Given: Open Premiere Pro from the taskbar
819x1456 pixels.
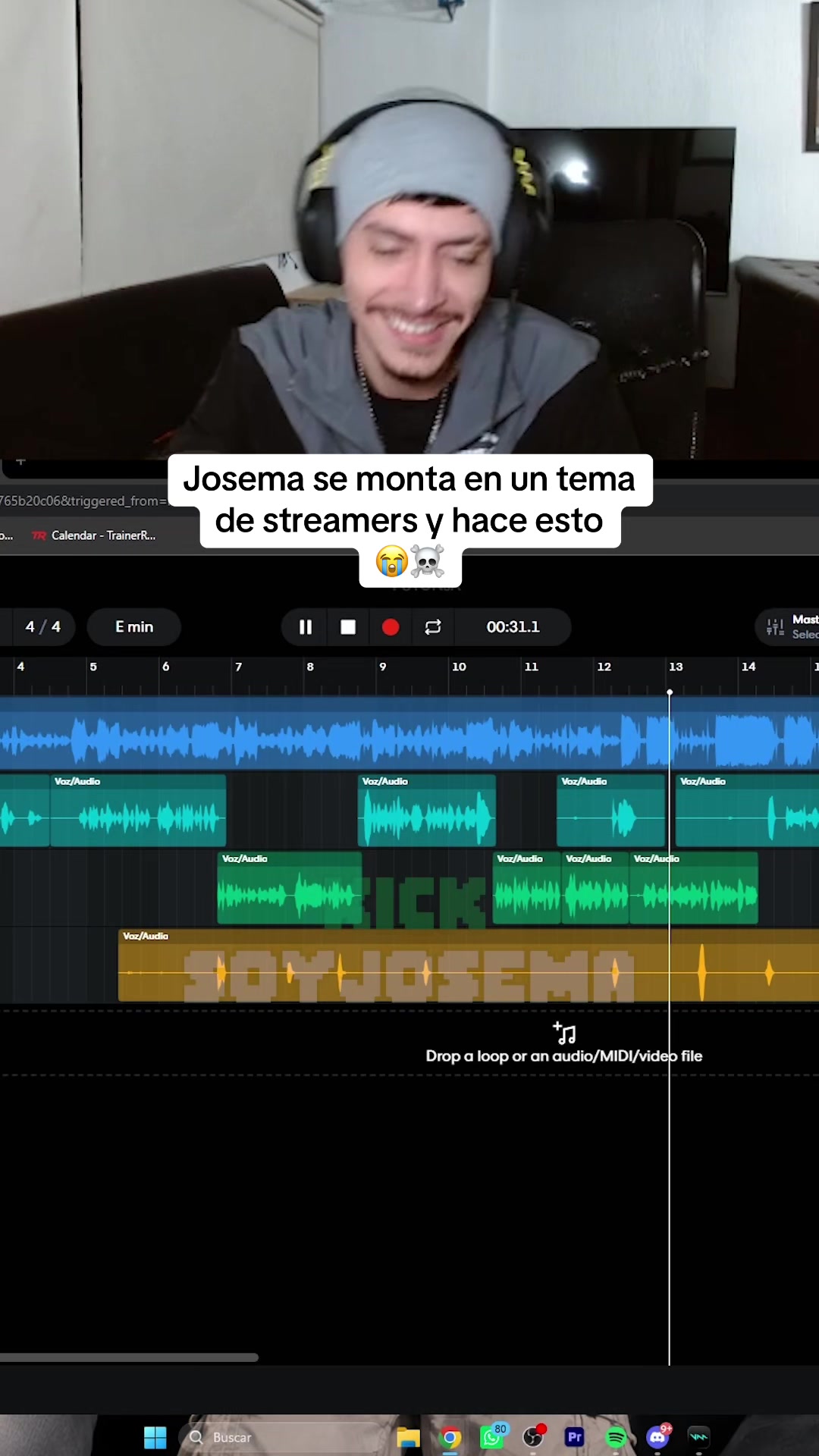Looking at the screenshot, I should point(575,1437).
